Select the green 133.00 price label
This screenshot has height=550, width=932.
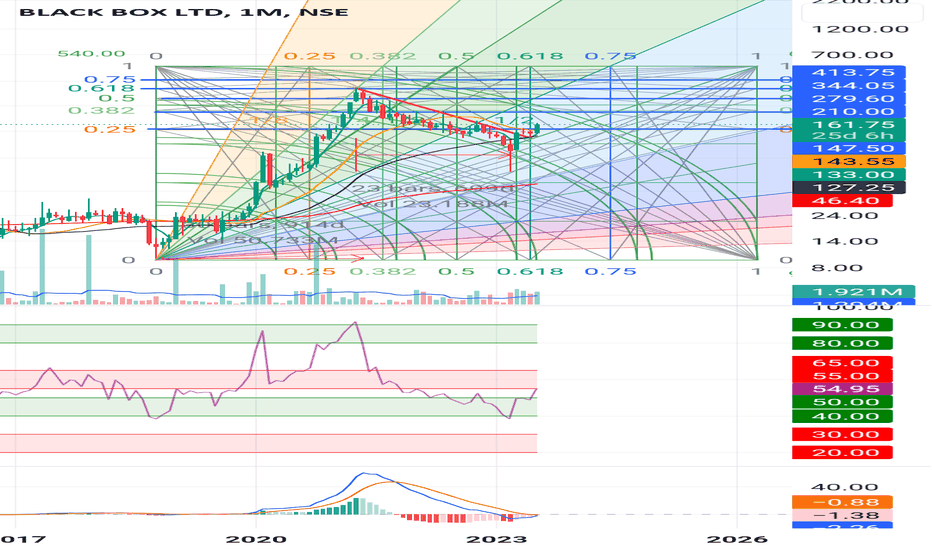coord(848,175)
